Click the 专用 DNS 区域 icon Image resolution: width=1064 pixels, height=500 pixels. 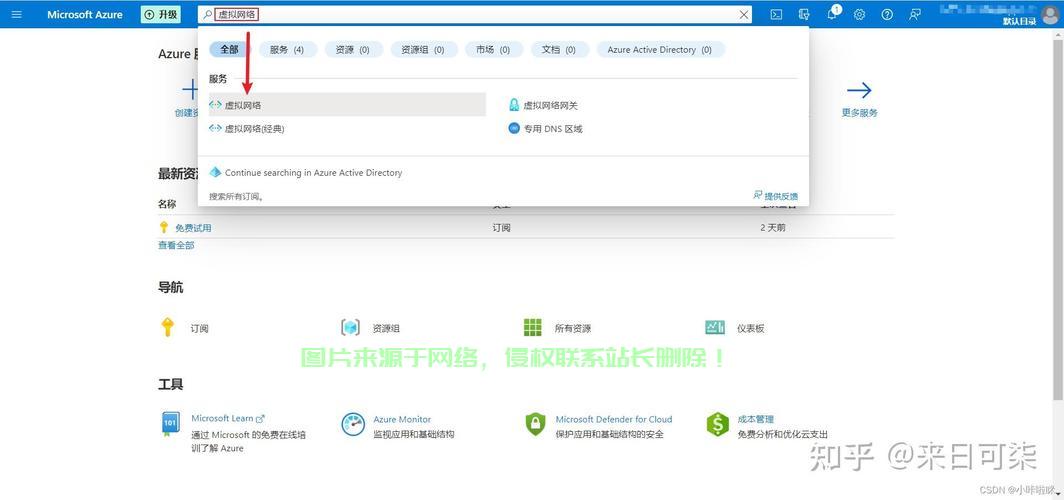(514, 128)
